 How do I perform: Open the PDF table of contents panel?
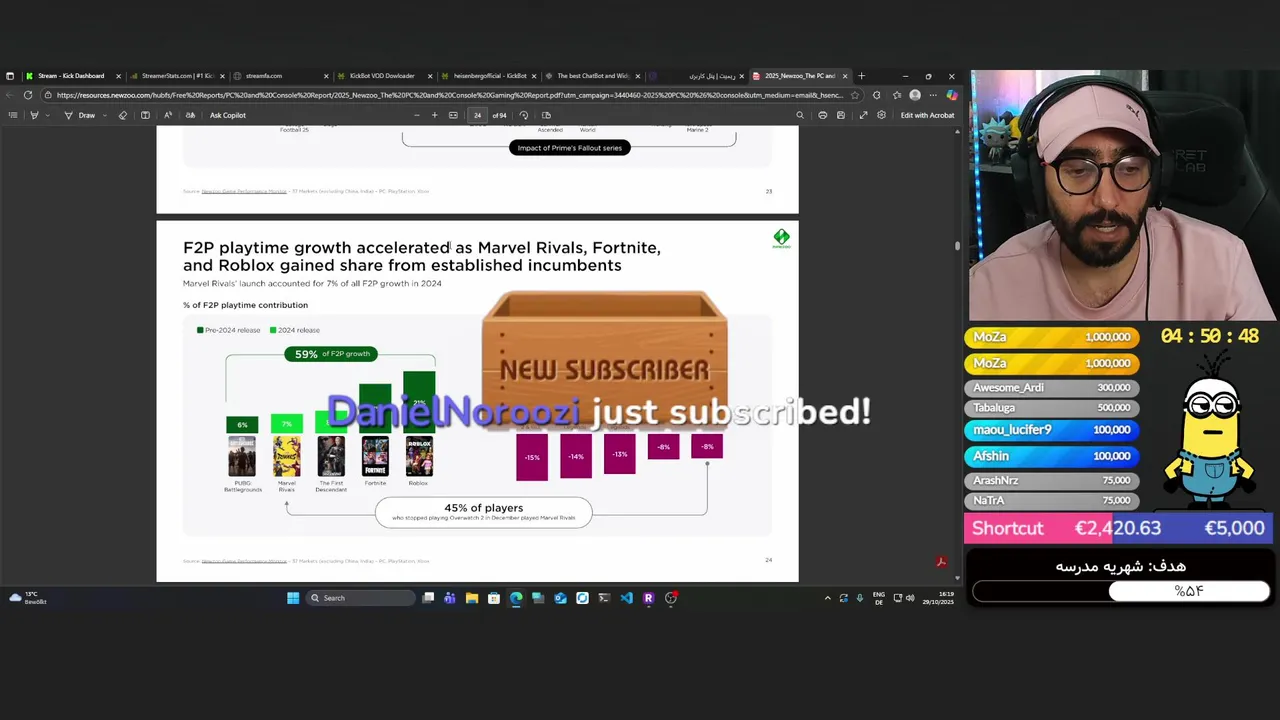[x=13, y=115]
